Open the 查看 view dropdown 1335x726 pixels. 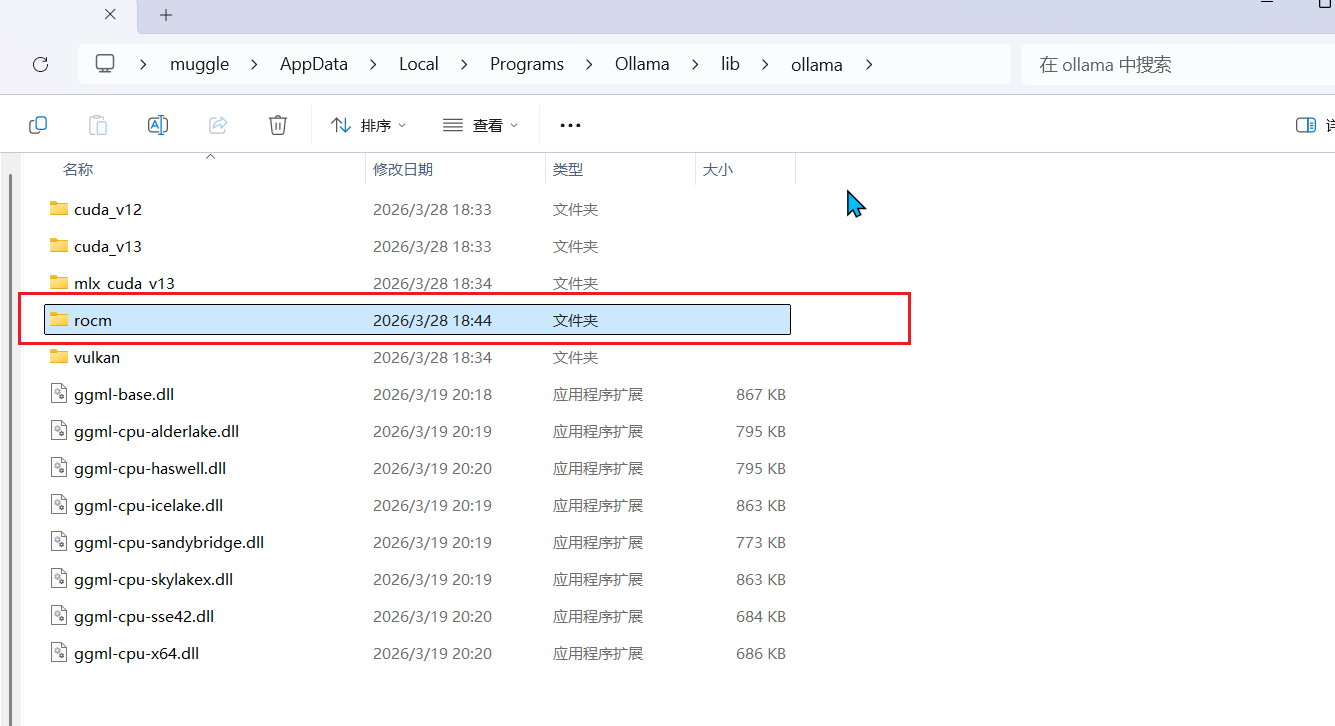tap(481, 125)
